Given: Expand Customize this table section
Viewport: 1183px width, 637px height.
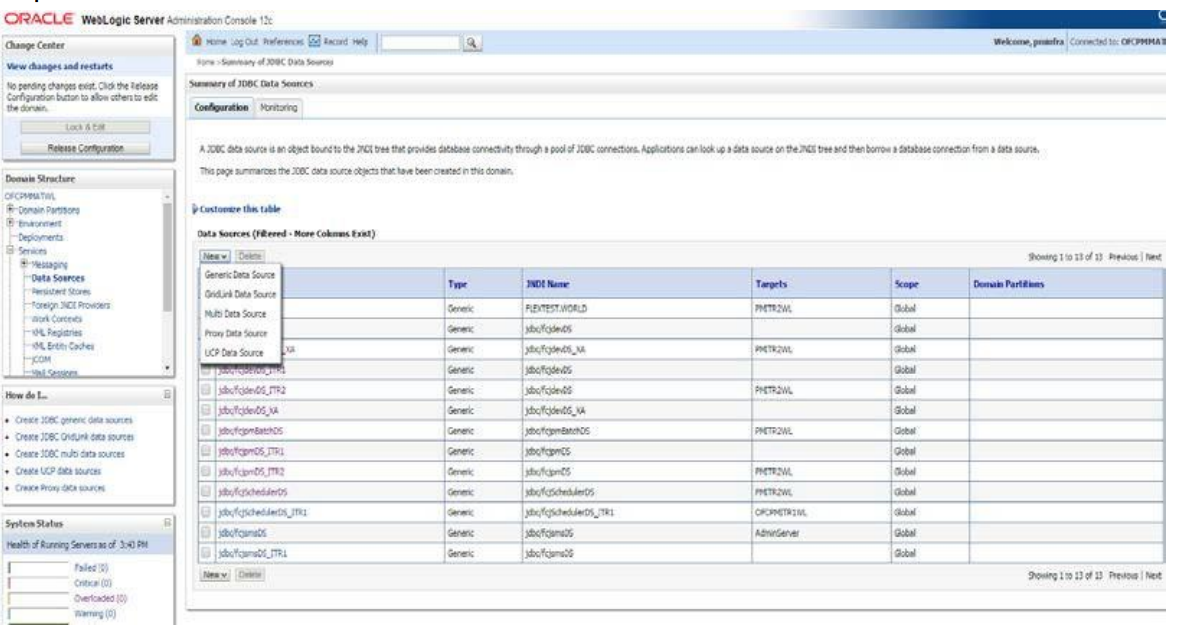Looking at the screenshot, I should (237, 209).
